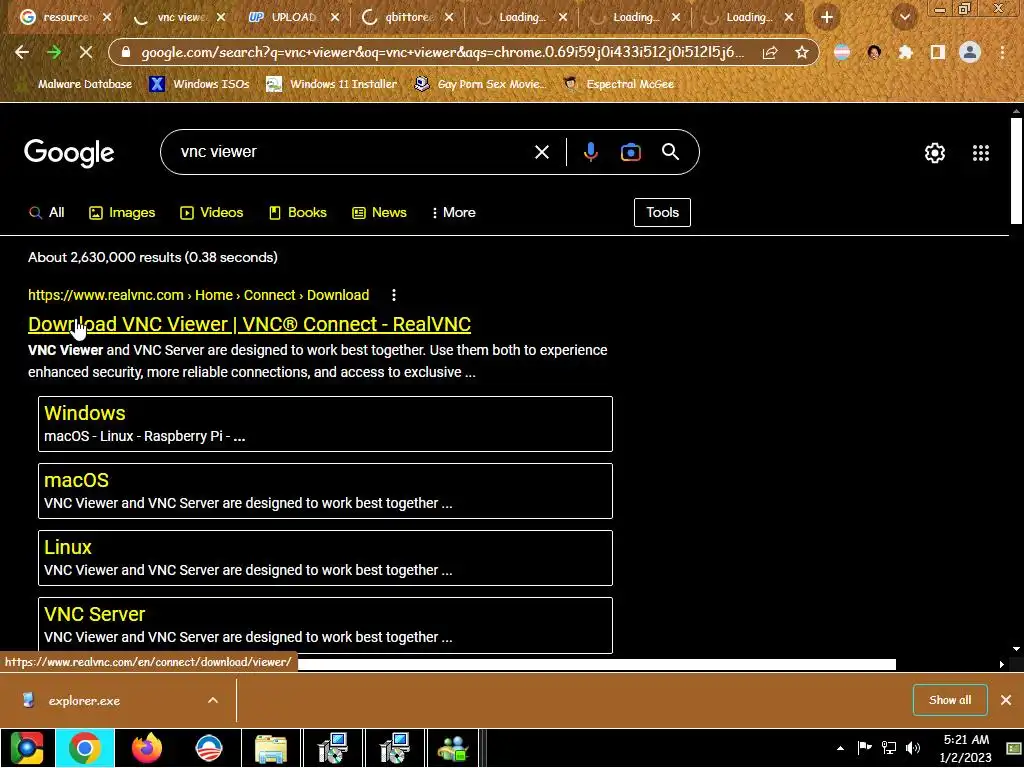Stop page loading with the X button
This screenshot has height=768, width=1024.
86,52
